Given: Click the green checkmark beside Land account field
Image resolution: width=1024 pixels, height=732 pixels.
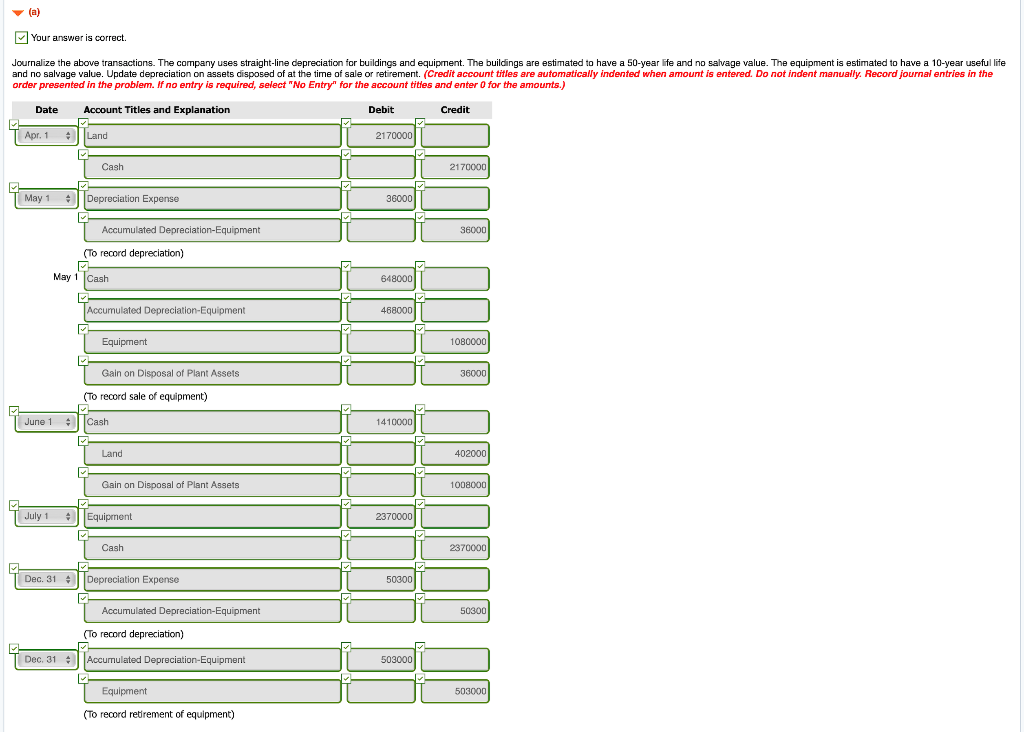Looking at the screenshot, I should click(82, 122).
